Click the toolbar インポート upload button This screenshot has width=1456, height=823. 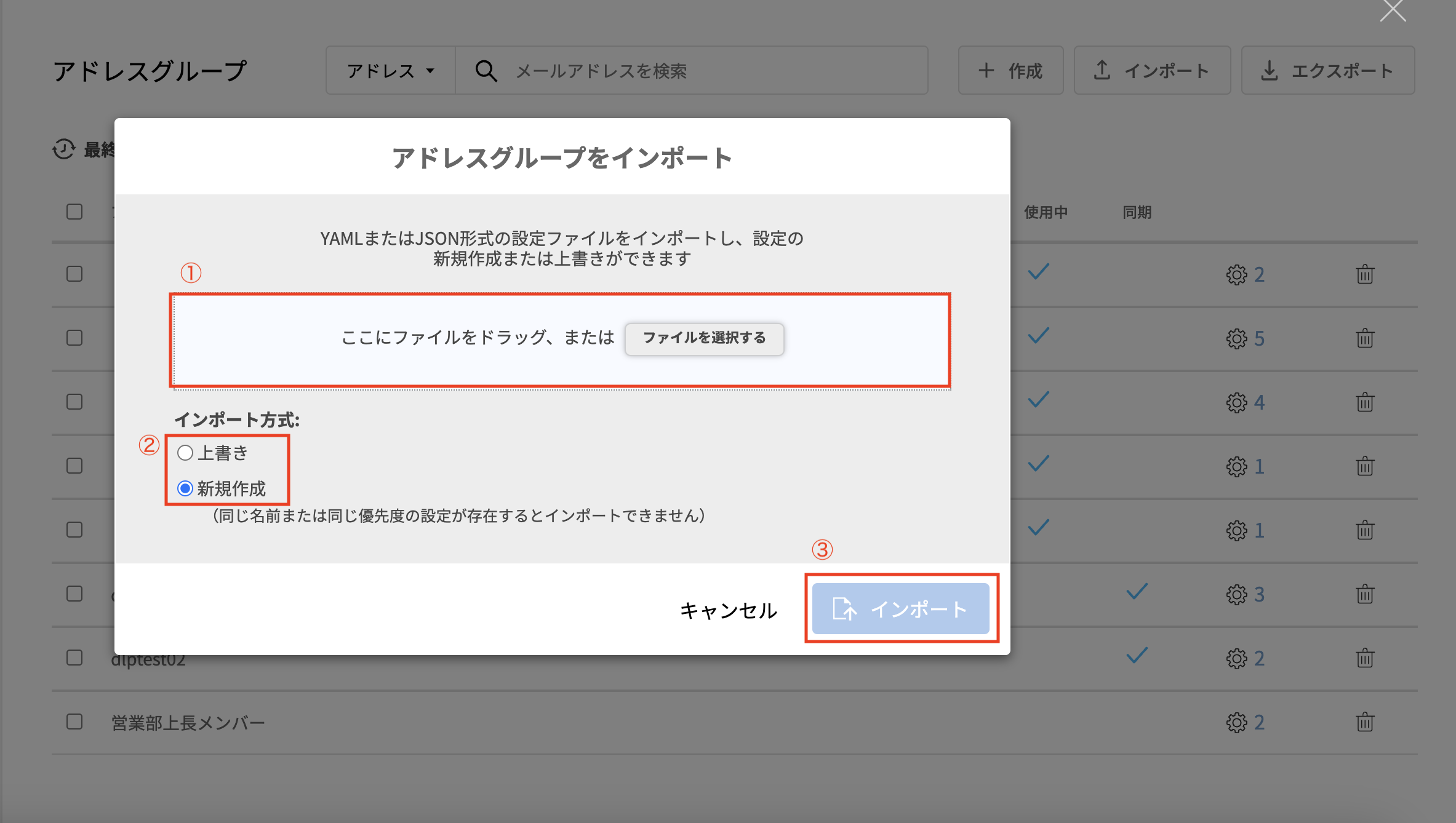pyautogui.click(x=1152, y=71)
